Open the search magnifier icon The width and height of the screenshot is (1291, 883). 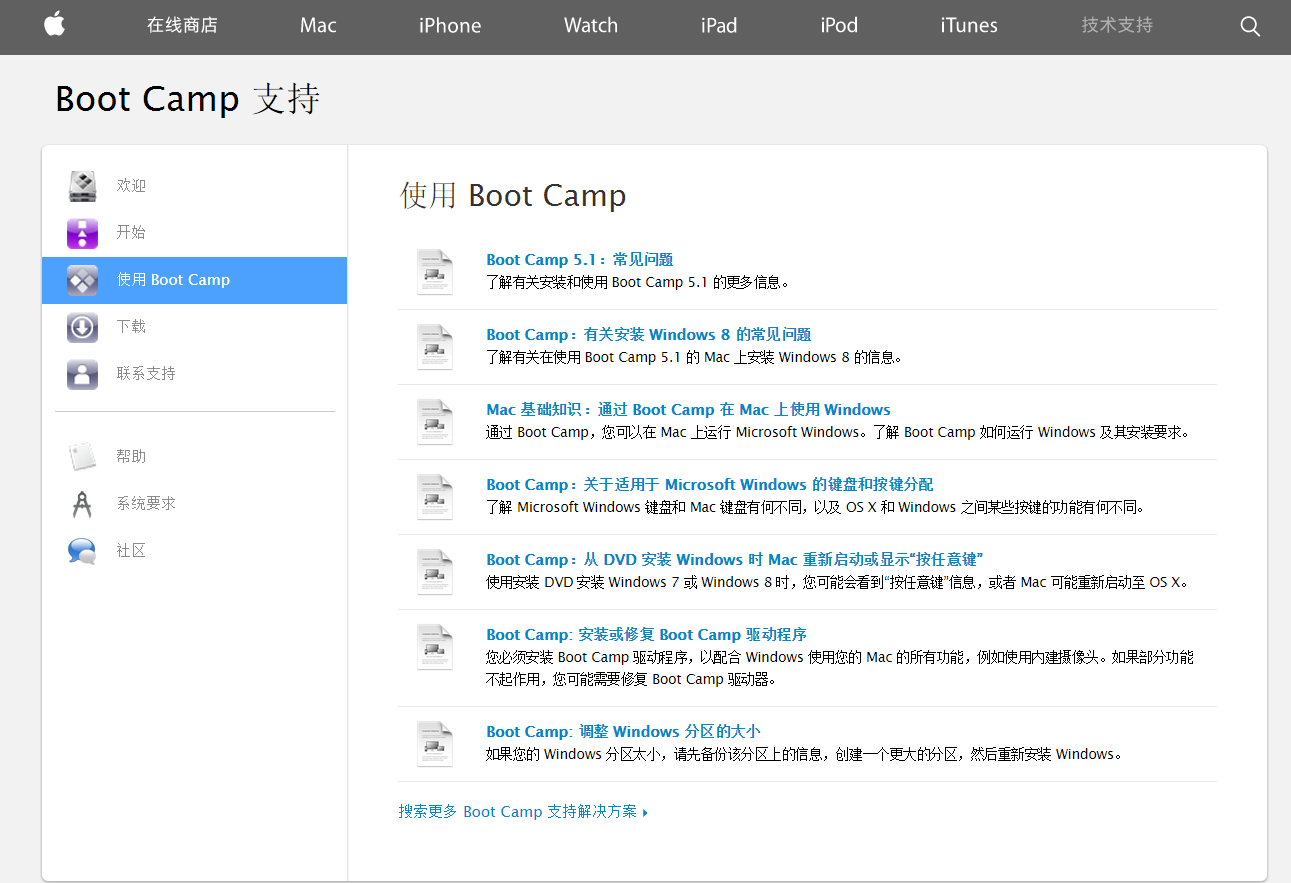pyautogui.click(x=1250, y=26)
